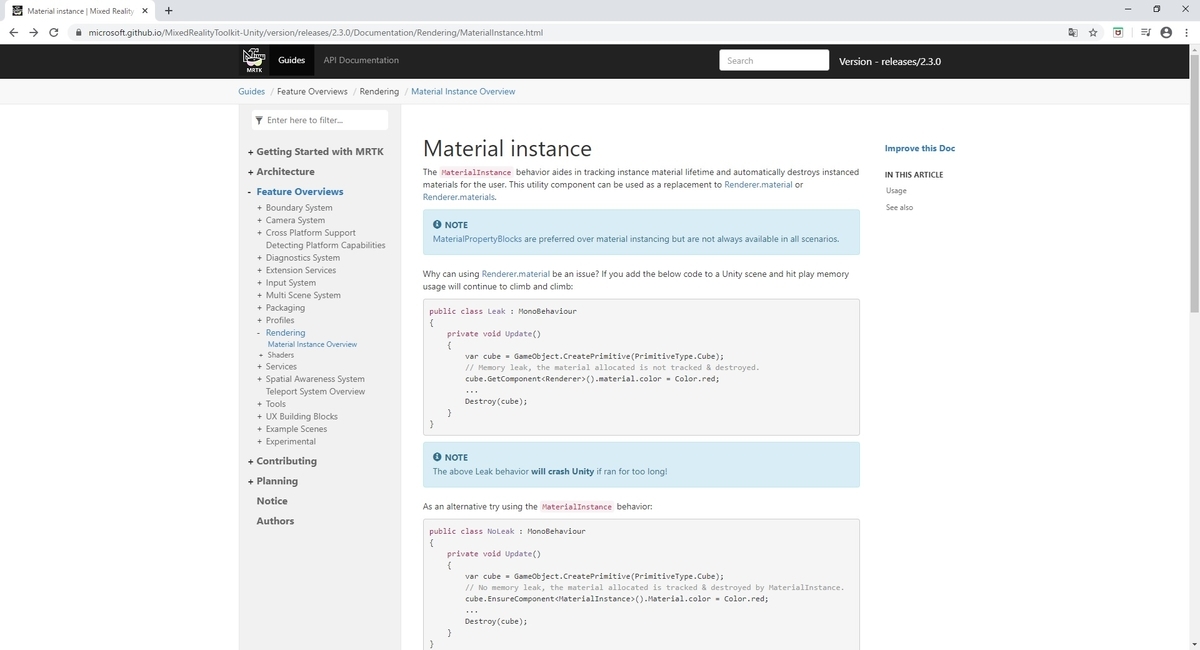Screen dimensions: 1200x650
Task: Click Rendering breadcrumb
Action: coord(379,91)
